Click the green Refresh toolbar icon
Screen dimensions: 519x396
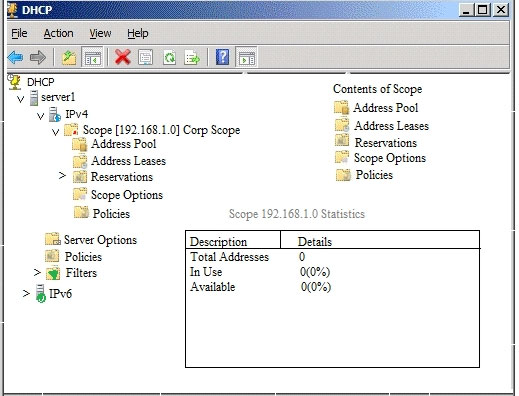[169, 57]
